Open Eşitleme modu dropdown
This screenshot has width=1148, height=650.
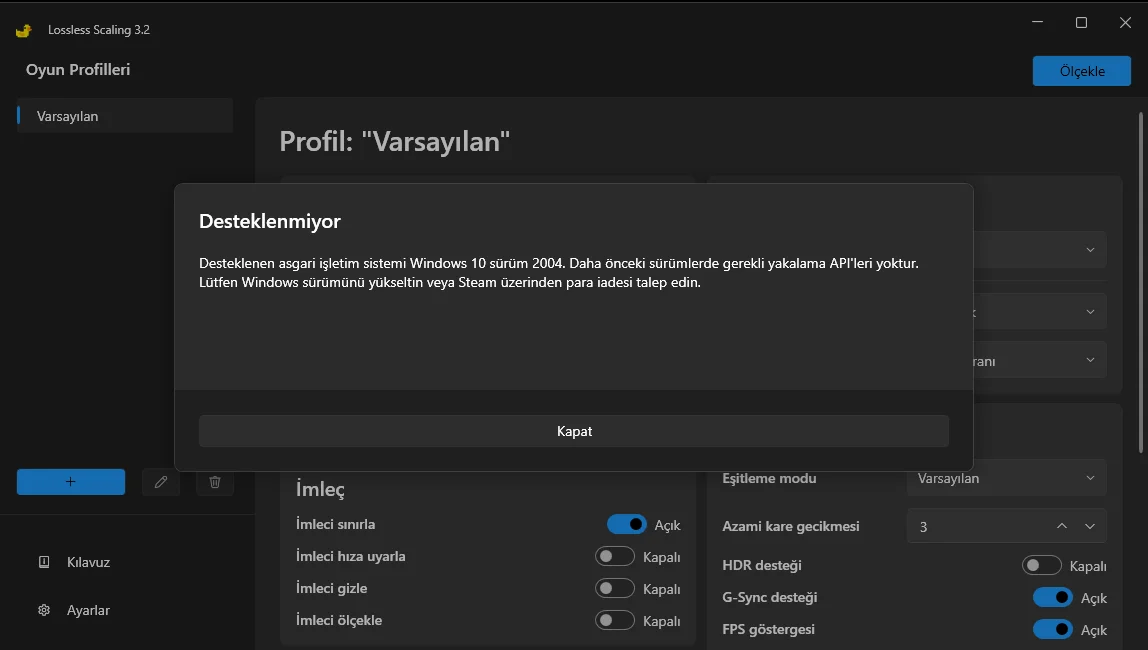(x=1007, y=478)
